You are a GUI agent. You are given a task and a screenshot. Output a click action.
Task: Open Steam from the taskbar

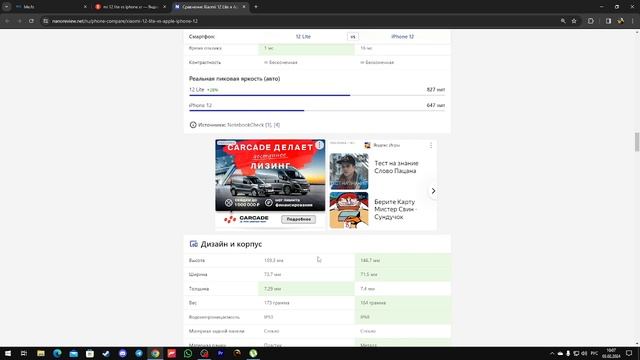(x=106, y=353)
